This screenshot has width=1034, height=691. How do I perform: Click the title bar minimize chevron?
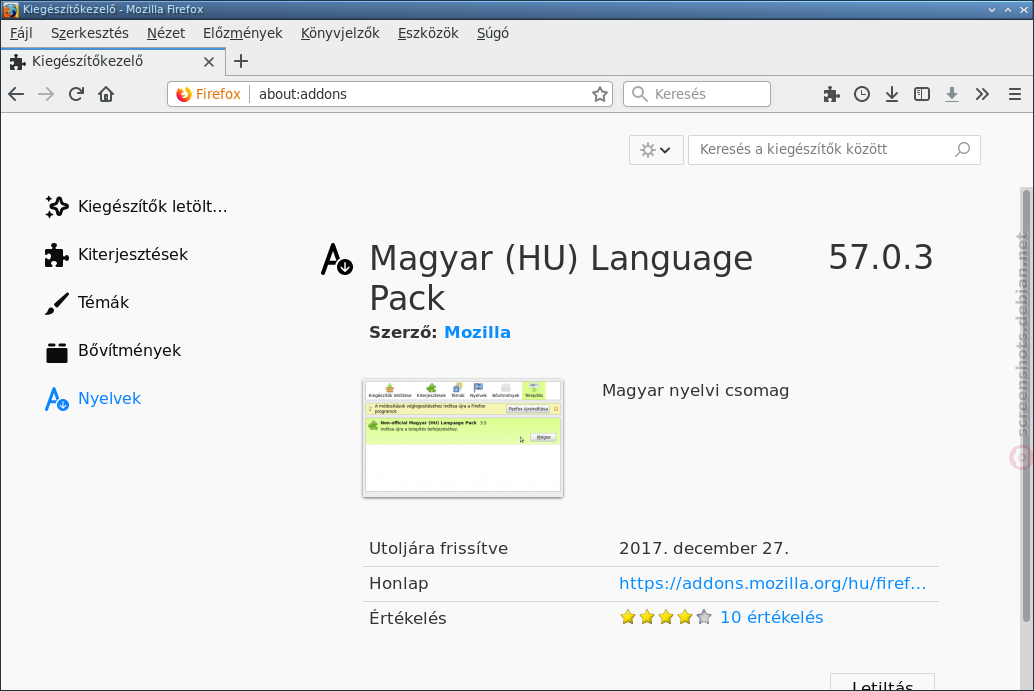pos(992,10)
